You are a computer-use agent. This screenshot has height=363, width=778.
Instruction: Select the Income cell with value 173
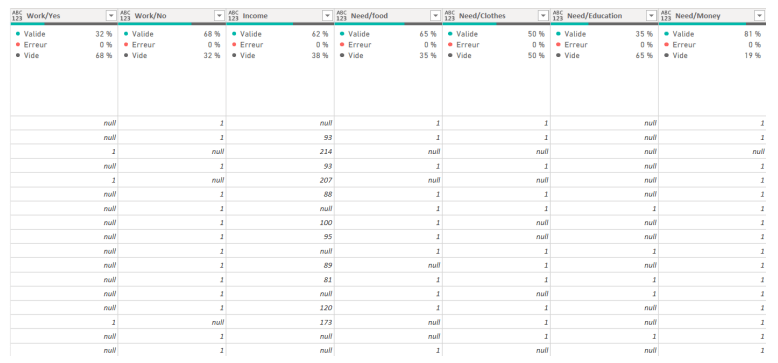[x=280, y=322]
